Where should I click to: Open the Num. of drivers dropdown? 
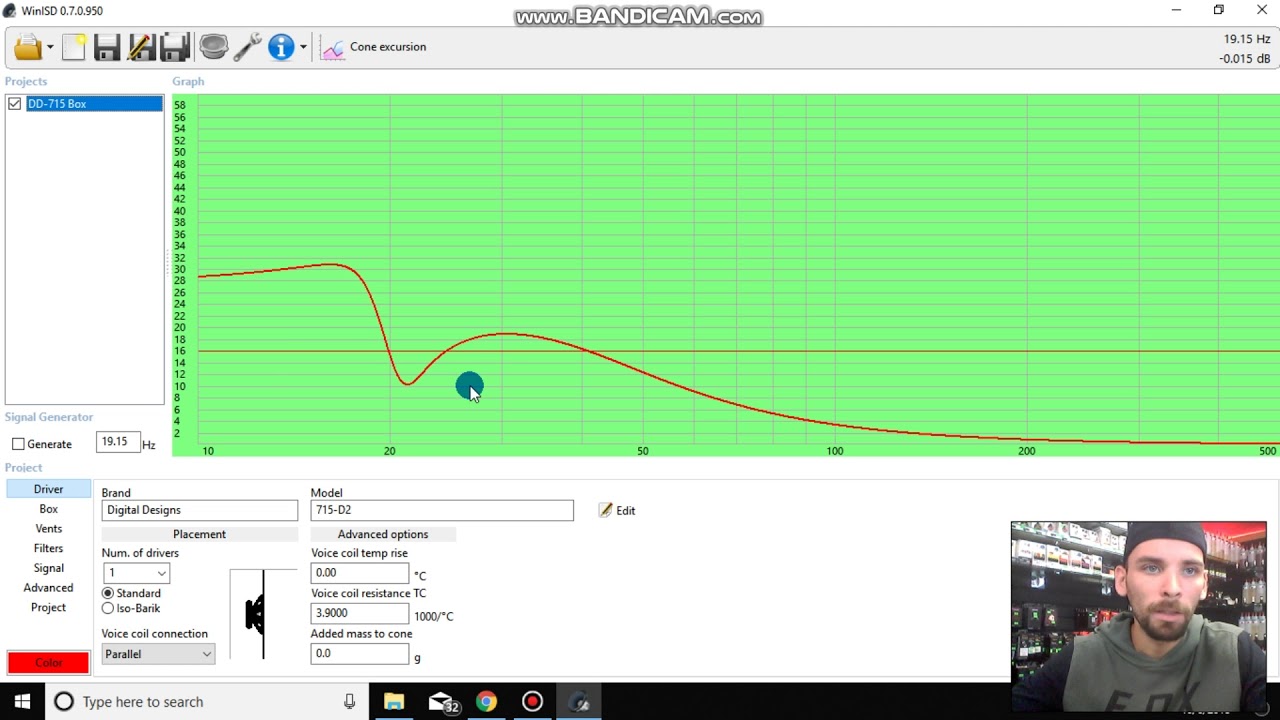[136, 573]
